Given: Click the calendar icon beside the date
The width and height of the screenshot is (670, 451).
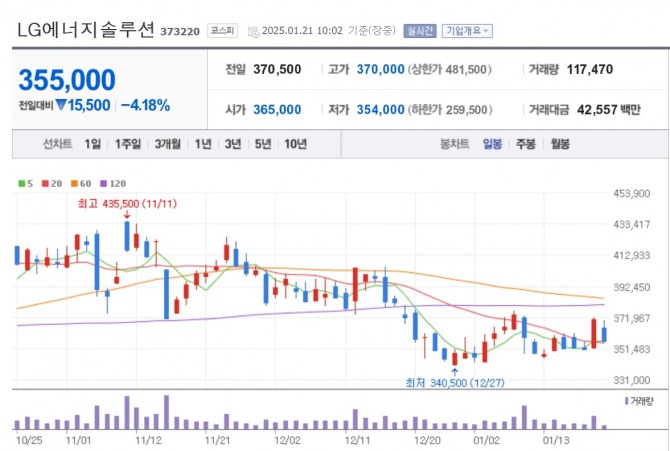Looking at the screenshot, I should [251, 31].
